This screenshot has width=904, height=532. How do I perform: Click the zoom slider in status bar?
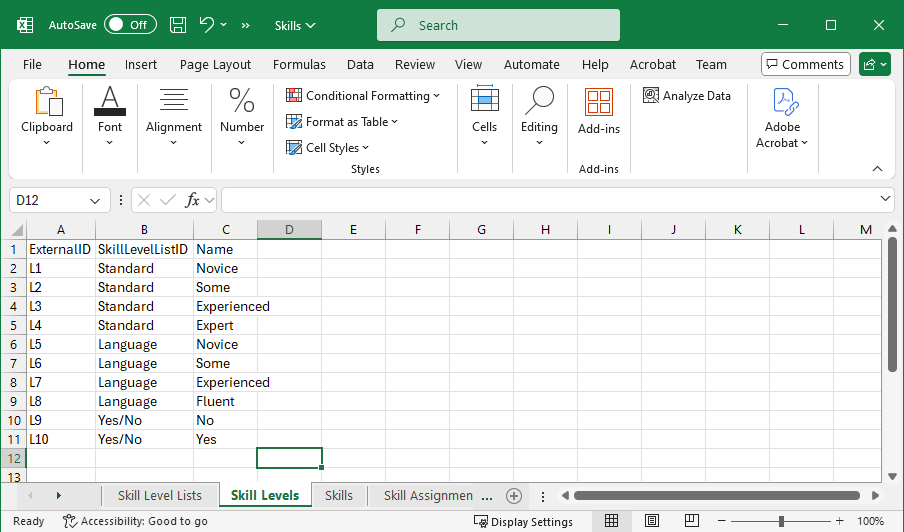click(x=780, y=521)
